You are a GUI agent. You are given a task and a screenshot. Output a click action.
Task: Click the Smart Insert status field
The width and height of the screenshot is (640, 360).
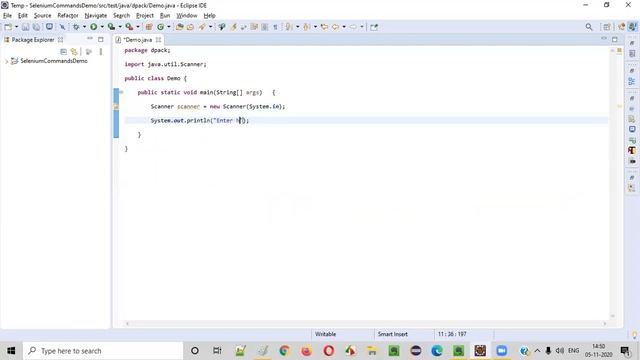(393, 334)
